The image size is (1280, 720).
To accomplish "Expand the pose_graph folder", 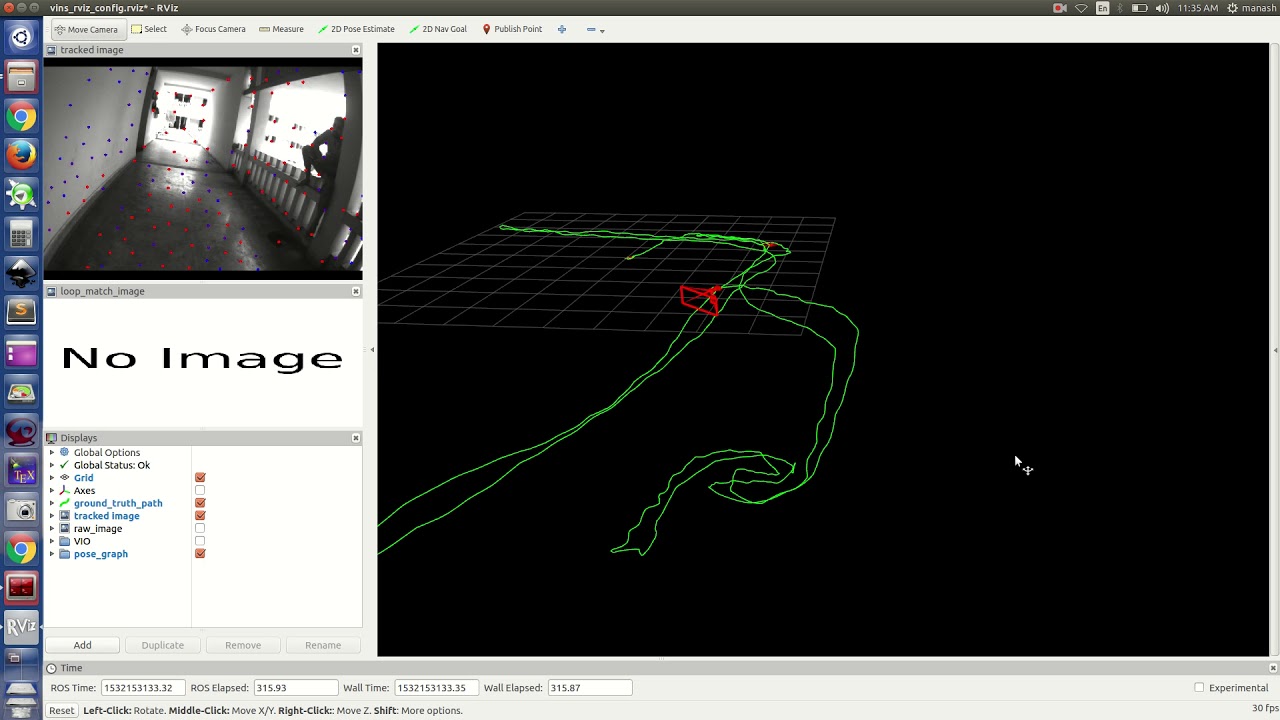I will [x=52, y=554].
